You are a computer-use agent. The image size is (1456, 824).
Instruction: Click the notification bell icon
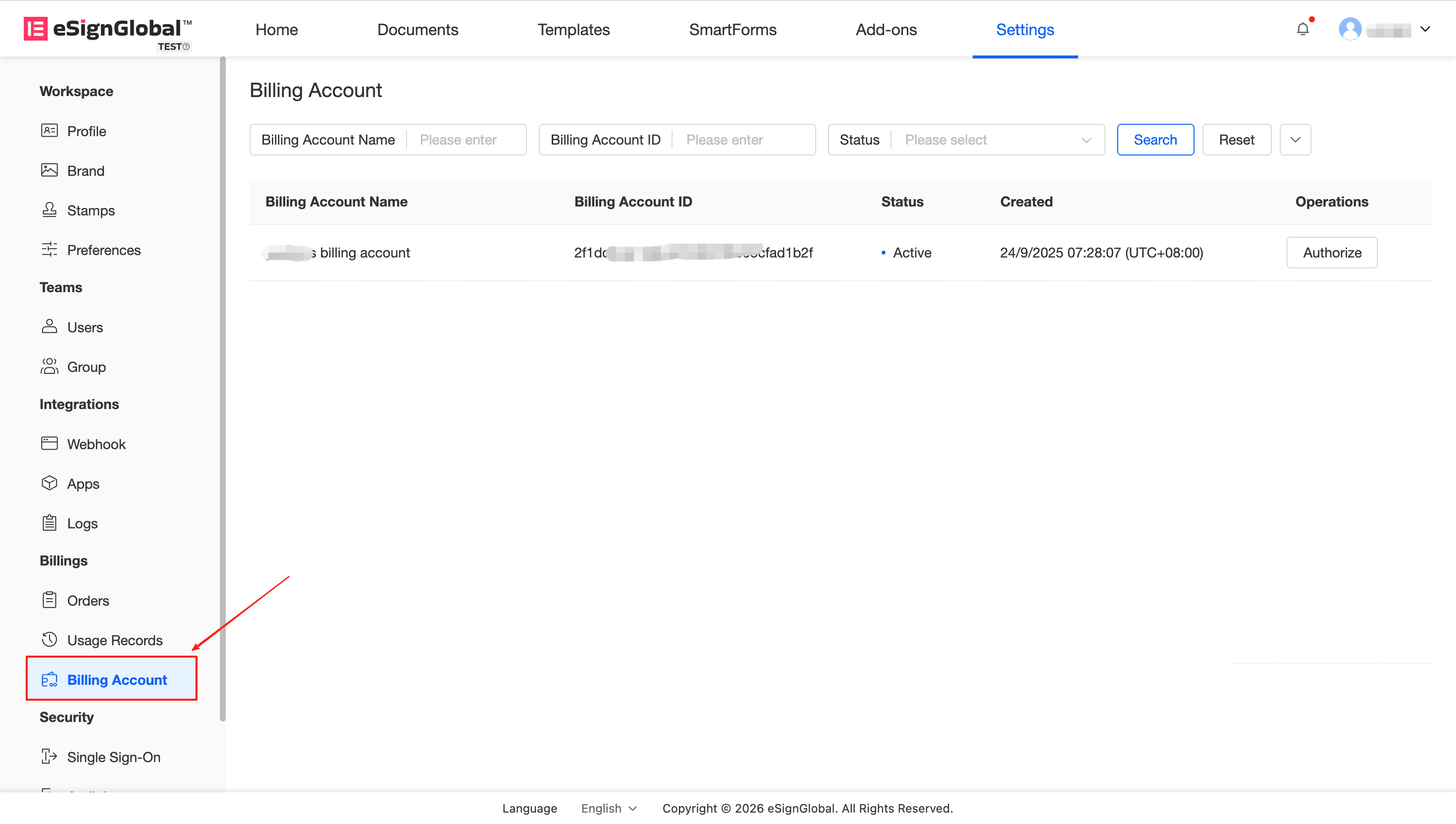click(x=1302, y=29)
